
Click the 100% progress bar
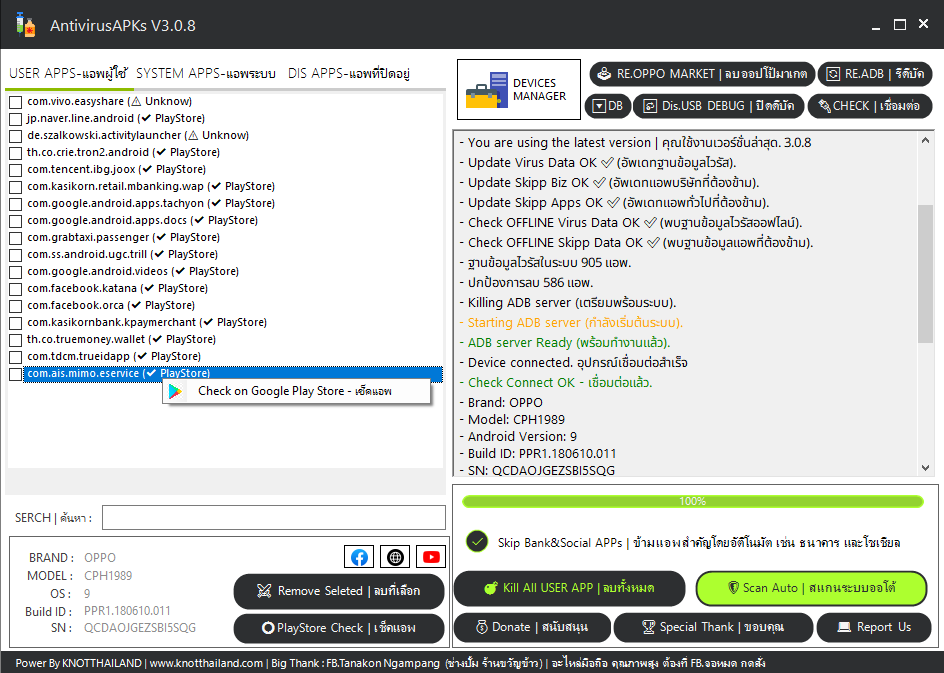[x=692, y=501]
